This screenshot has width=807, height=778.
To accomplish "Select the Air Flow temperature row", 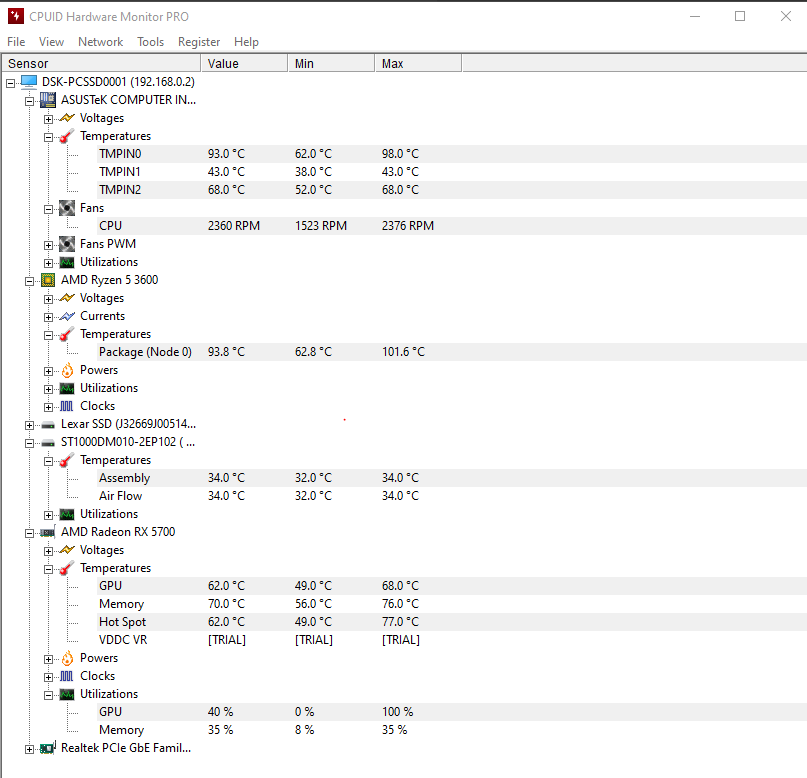I will click(x=452, y=496).
